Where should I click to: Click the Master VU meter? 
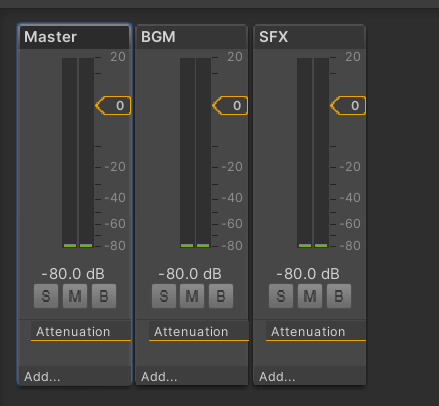click(78, 153)
